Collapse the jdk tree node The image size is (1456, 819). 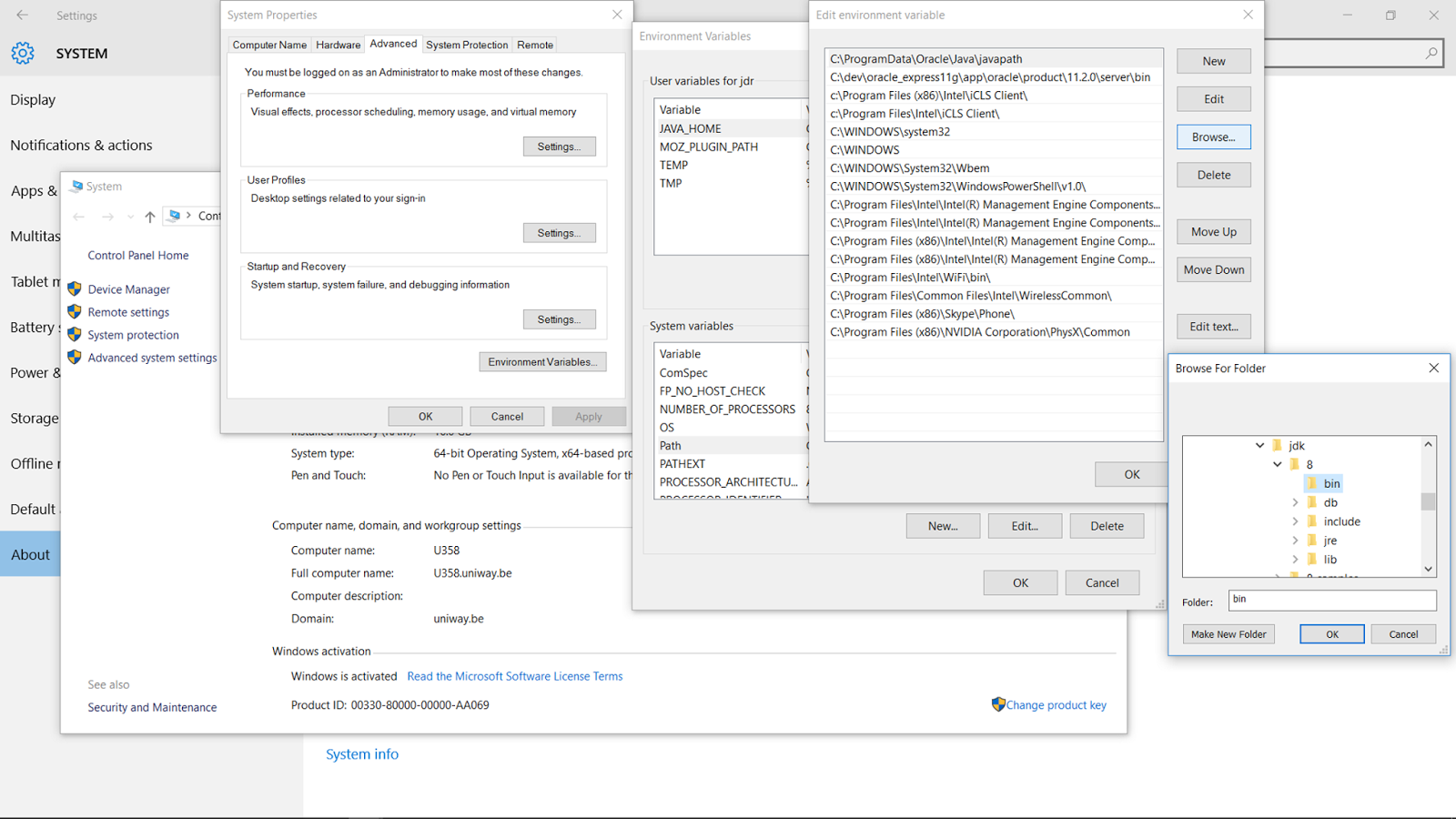tap(1259, 445)
